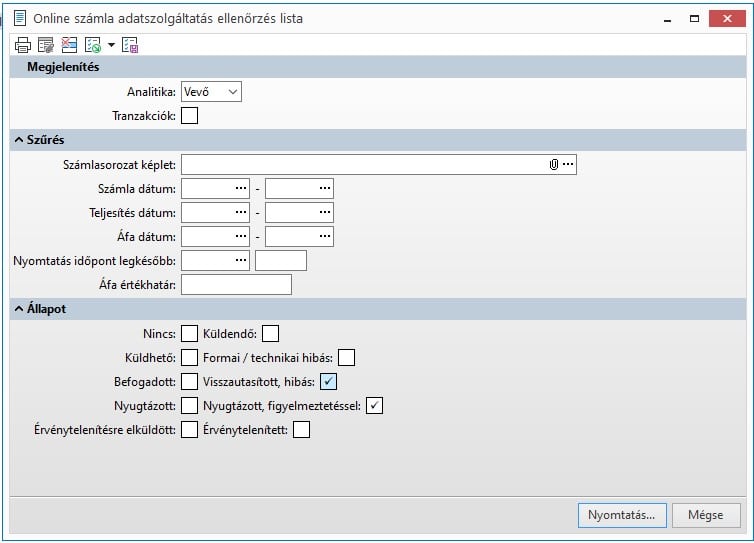754x543 pixels.
Task: Check the Nincs status checkbox
Action: pyautogui.click(x=189, y=333)
